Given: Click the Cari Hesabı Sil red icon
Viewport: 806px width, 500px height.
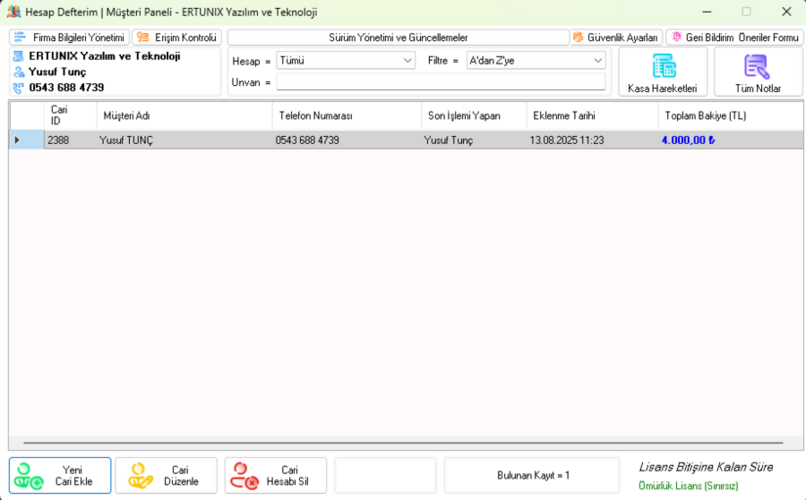Looking at the screenshot, I should [x=244, y=476].
